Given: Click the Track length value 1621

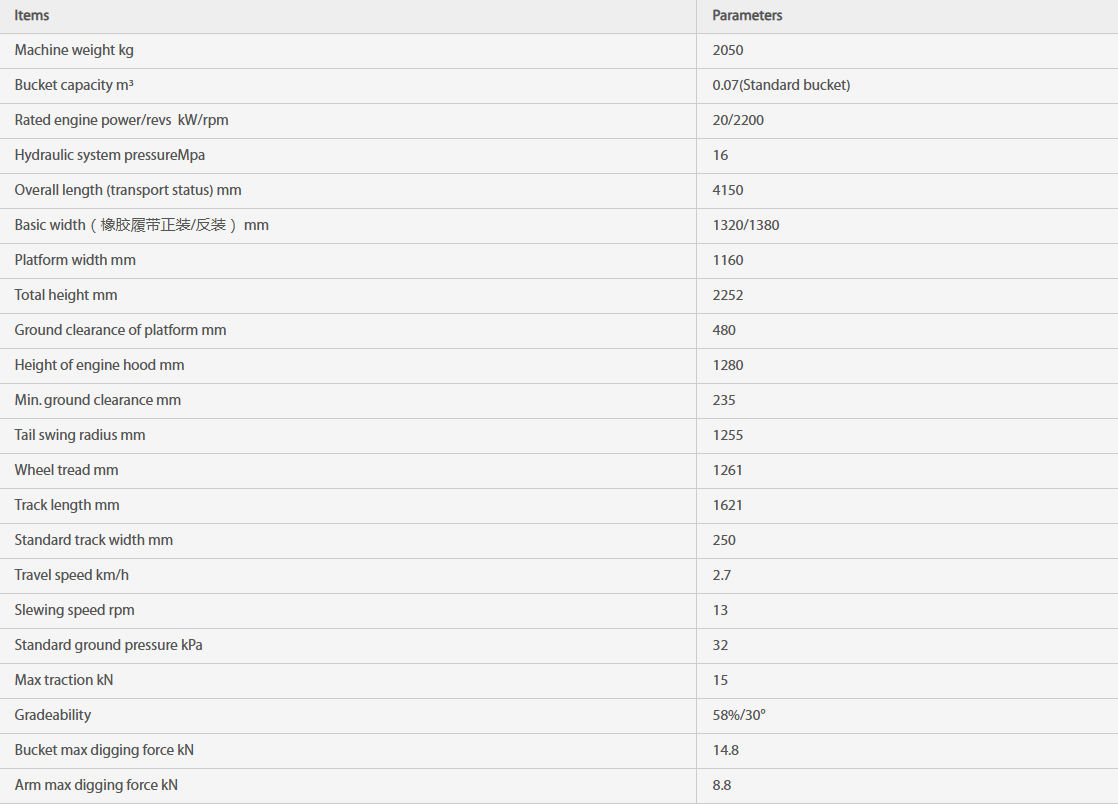Looking at the screenshot, I should 728,505.
